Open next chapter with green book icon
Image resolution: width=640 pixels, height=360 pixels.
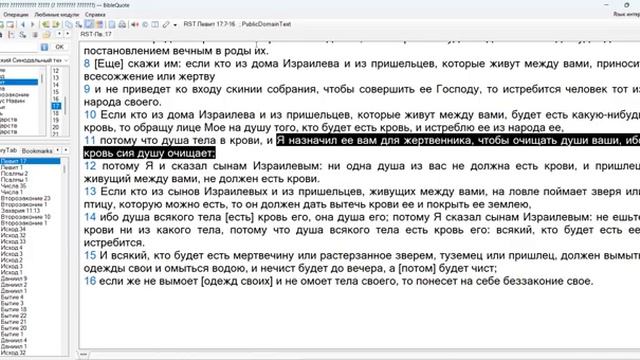point(56,24)
